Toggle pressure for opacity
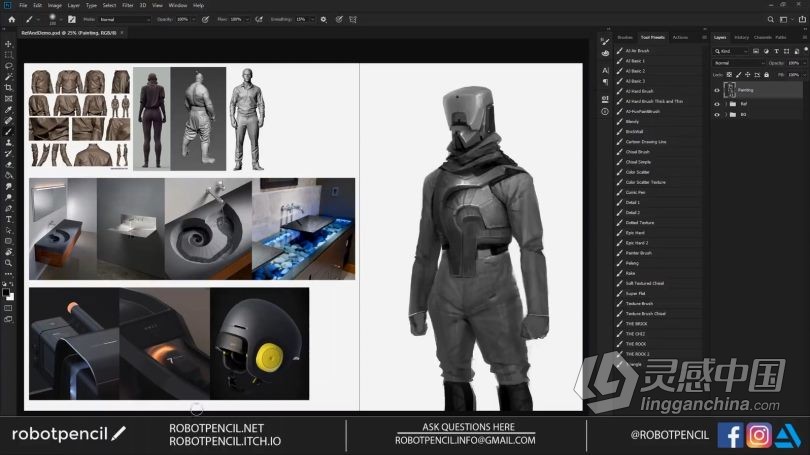810x455 pixels. (x=205, y=19)
